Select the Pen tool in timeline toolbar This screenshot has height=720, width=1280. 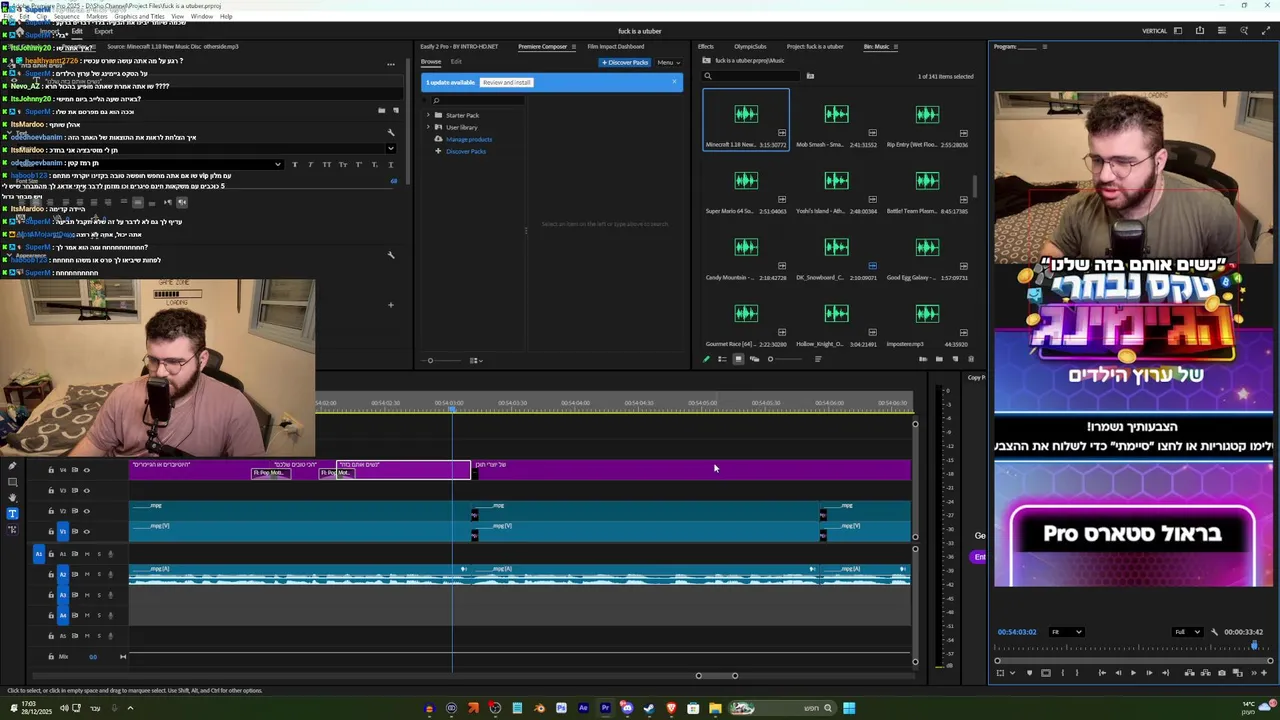click(x=12, y=466)
